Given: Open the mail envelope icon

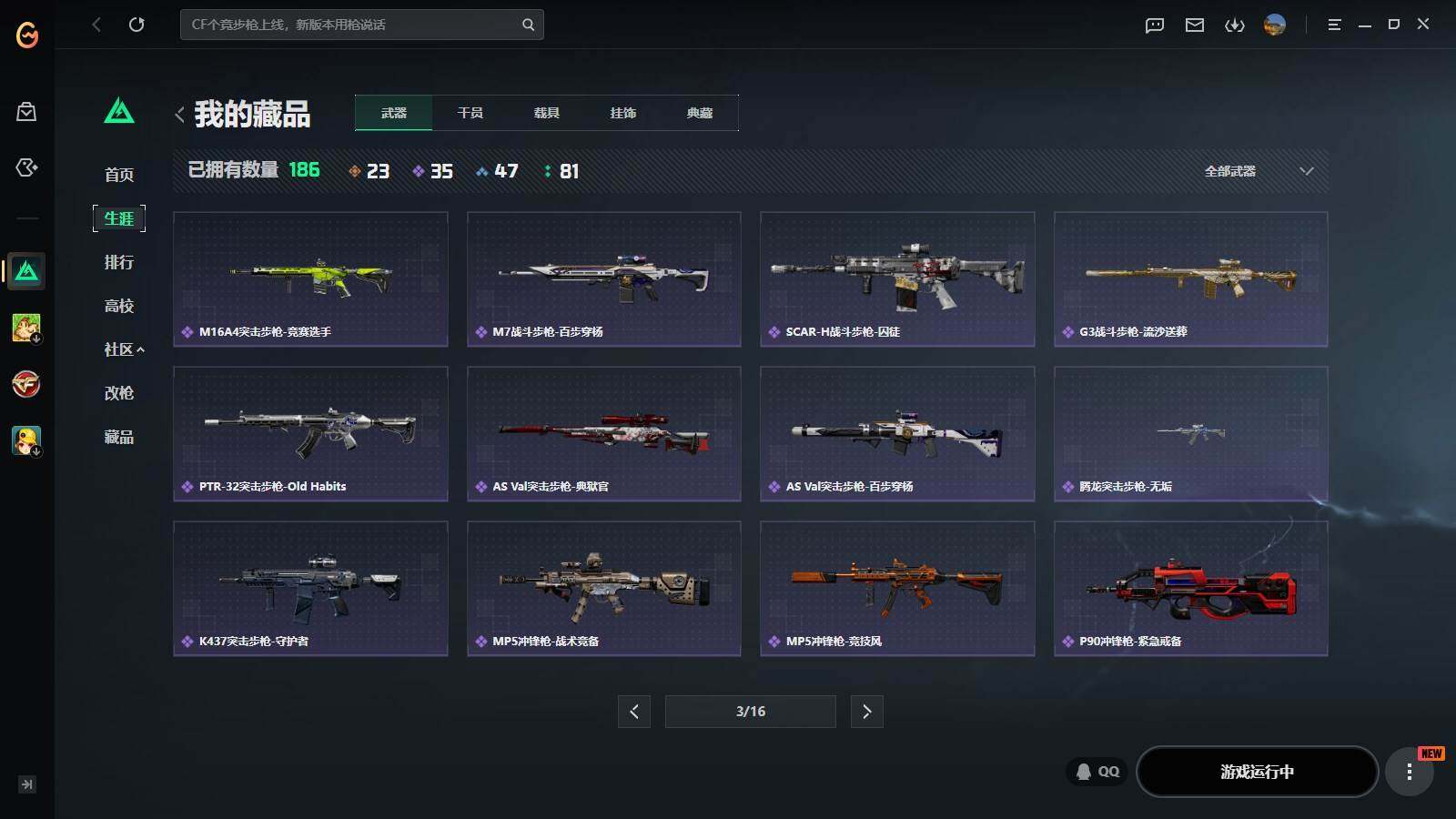Looking at the screenshot, I should [x=1195, y=25].
